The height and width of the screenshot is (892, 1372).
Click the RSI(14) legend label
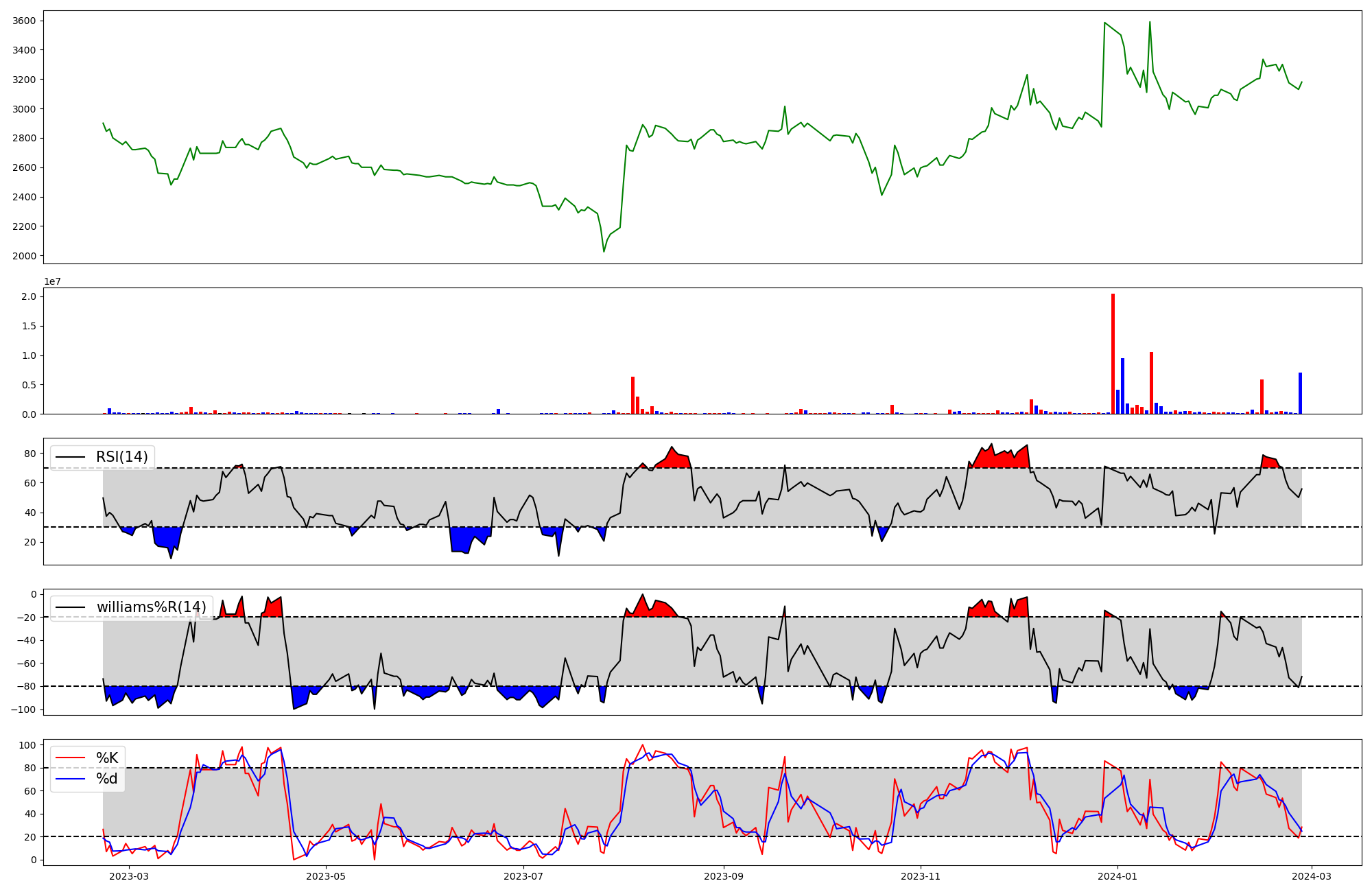(121, 458)
